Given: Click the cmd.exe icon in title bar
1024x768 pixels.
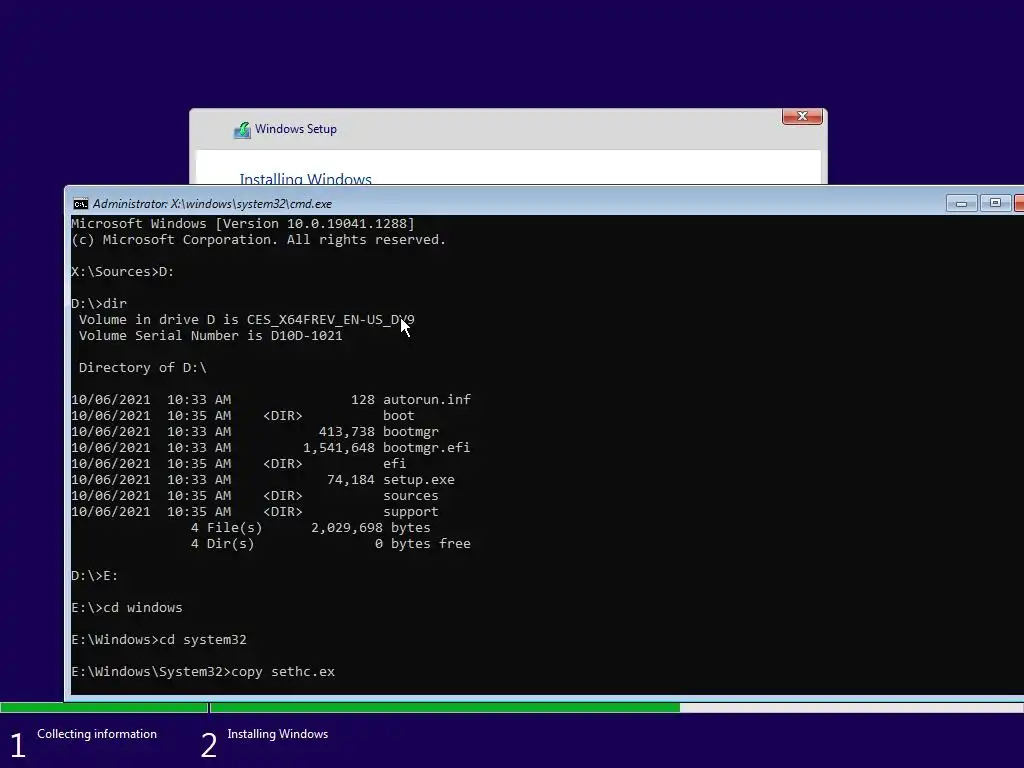Looking at the screenshot, I should tap(80, 204).
